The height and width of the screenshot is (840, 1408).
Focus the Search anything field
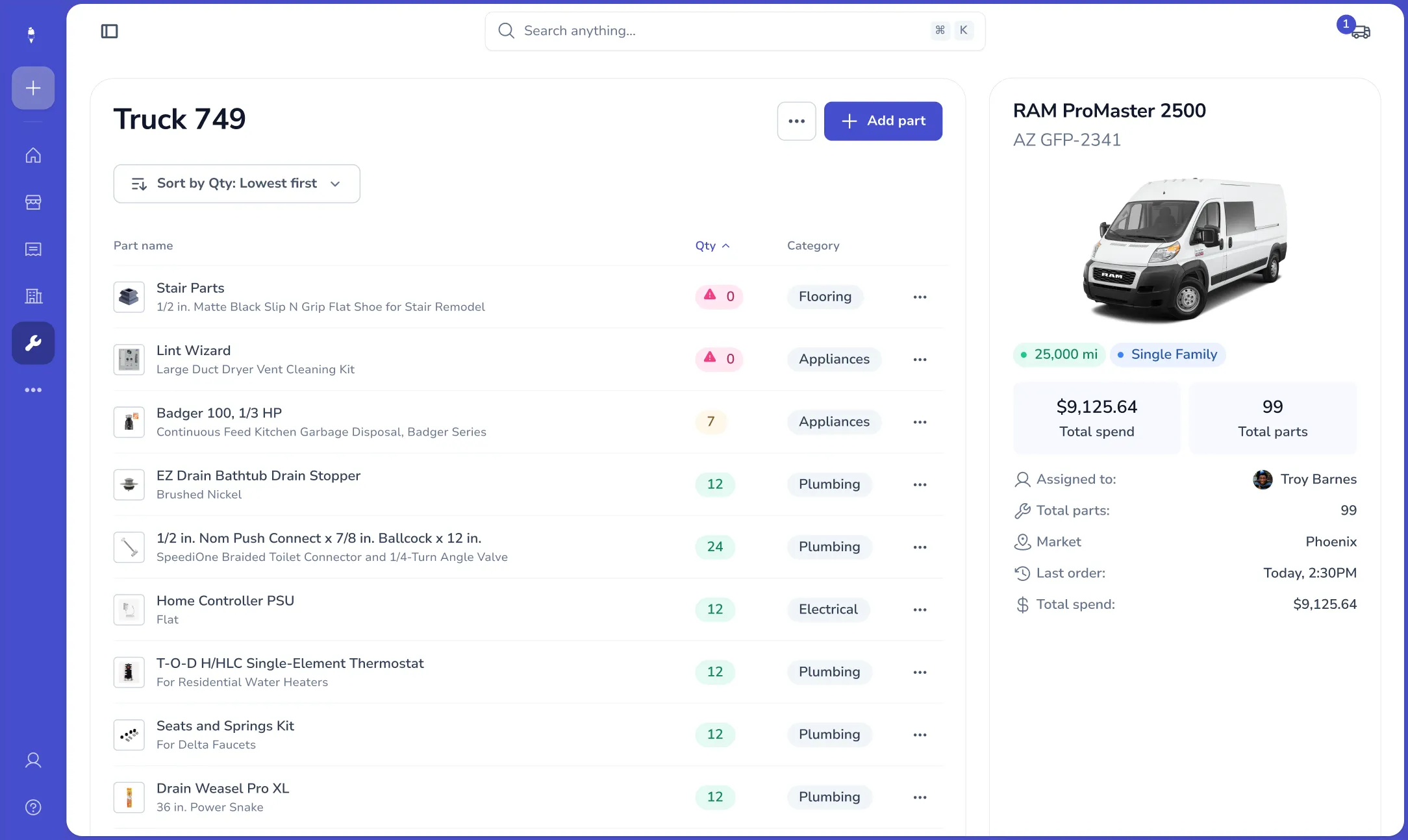click(735, 31)
